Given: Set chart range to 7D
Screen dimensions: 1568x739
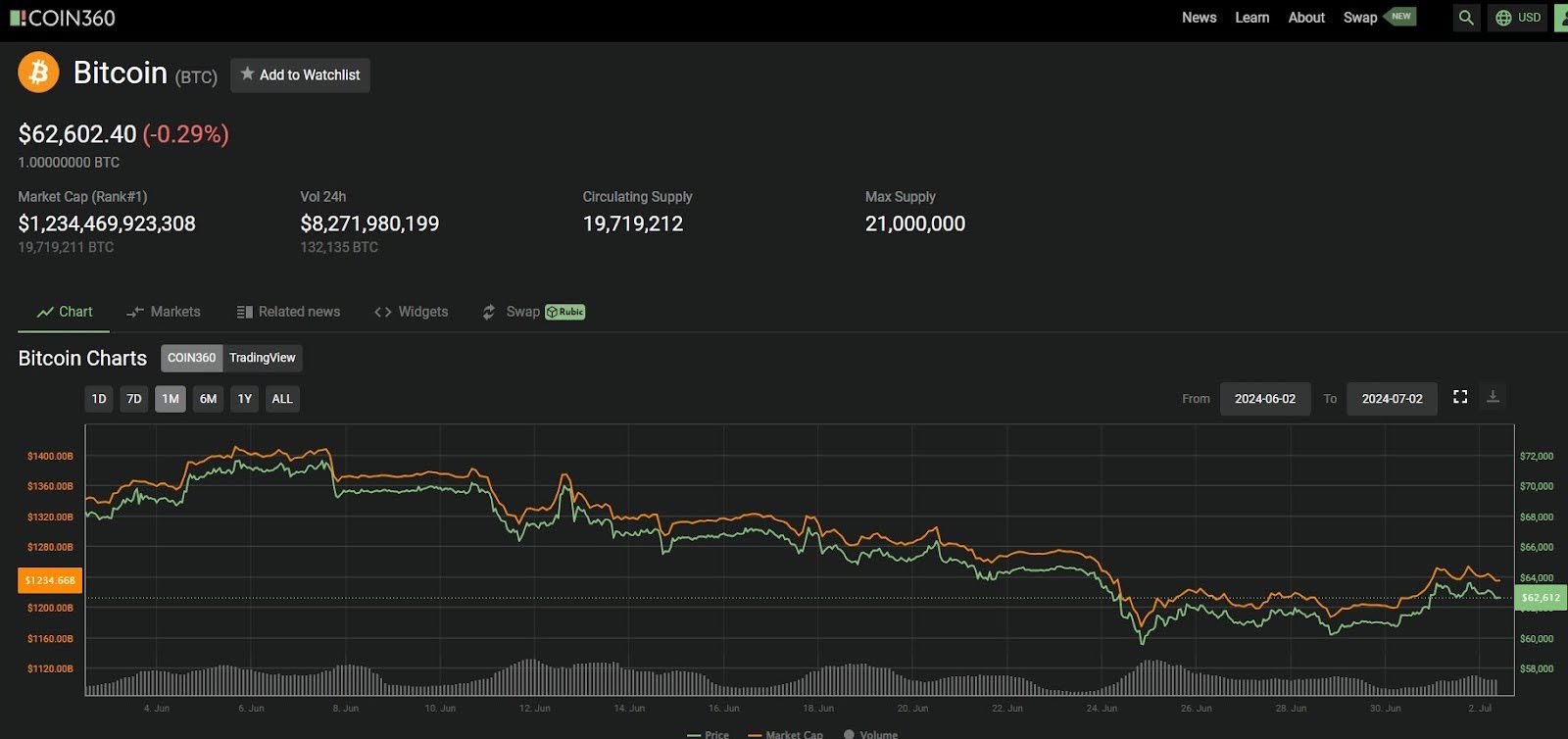Looking at the screenshot, I should [134, 399].
